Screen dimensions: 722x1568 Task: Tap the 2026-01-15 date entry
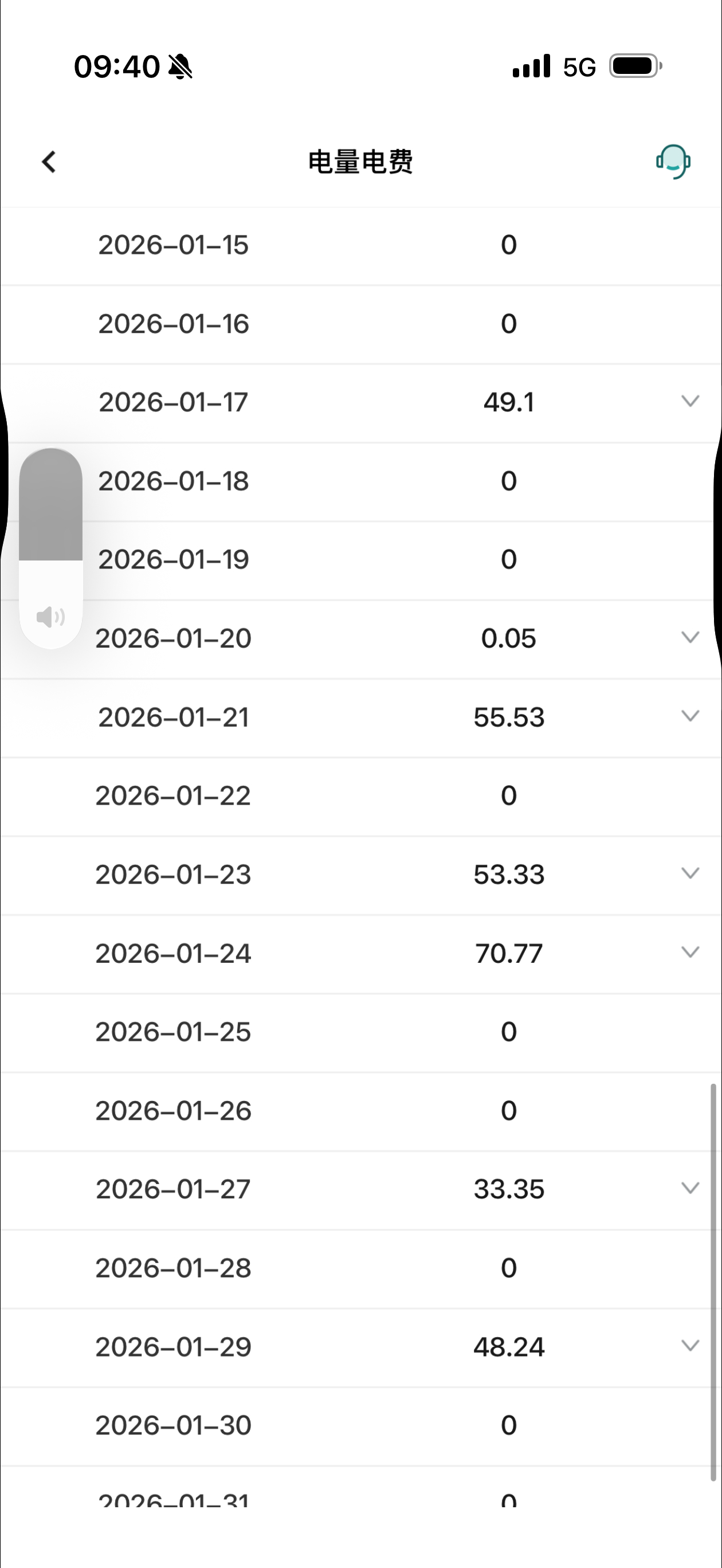173,245
